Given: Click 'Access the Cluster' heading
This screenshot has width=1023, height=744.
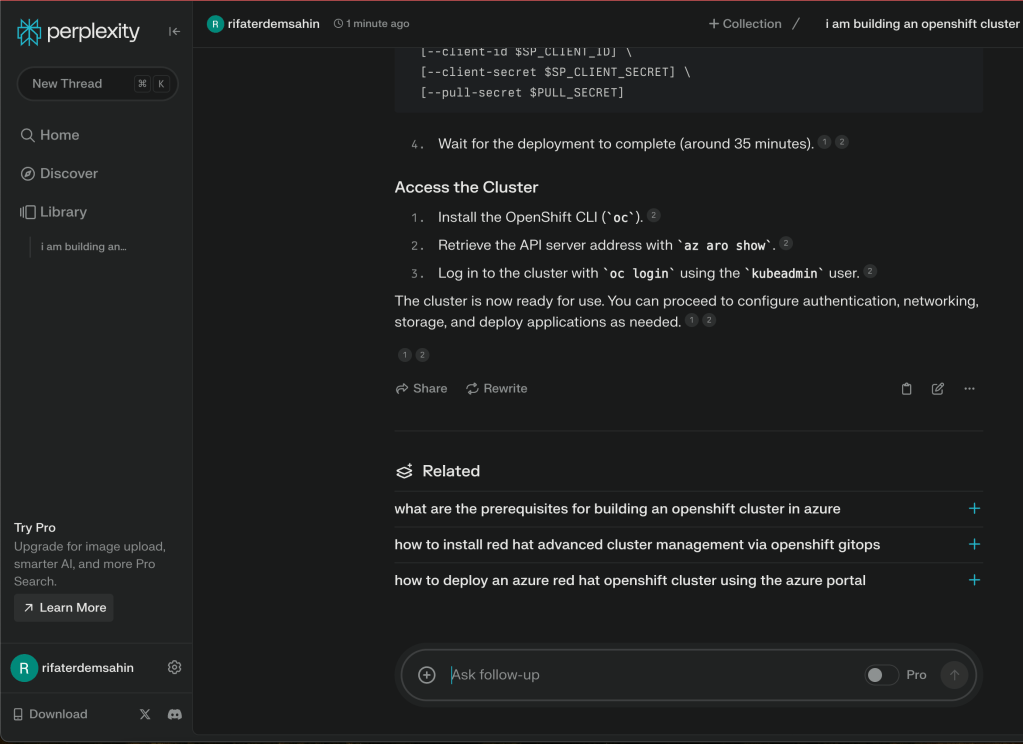Looking at the screenshot, I should pyautogui.click(x=466, y=187).
